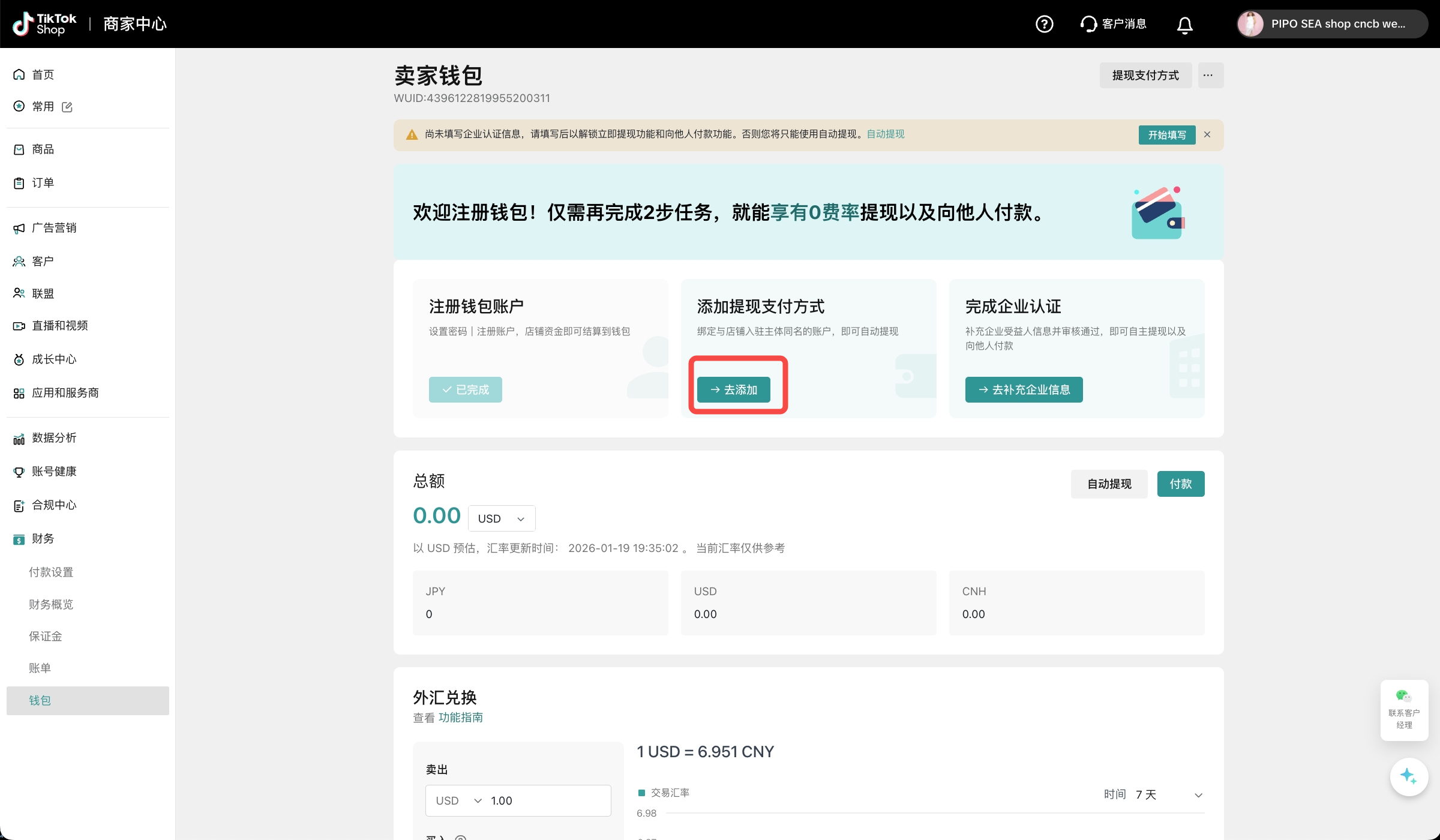Select 财务概览 in the sidebar
This screenshot has height=840, width=1440.
click(51, 604)
